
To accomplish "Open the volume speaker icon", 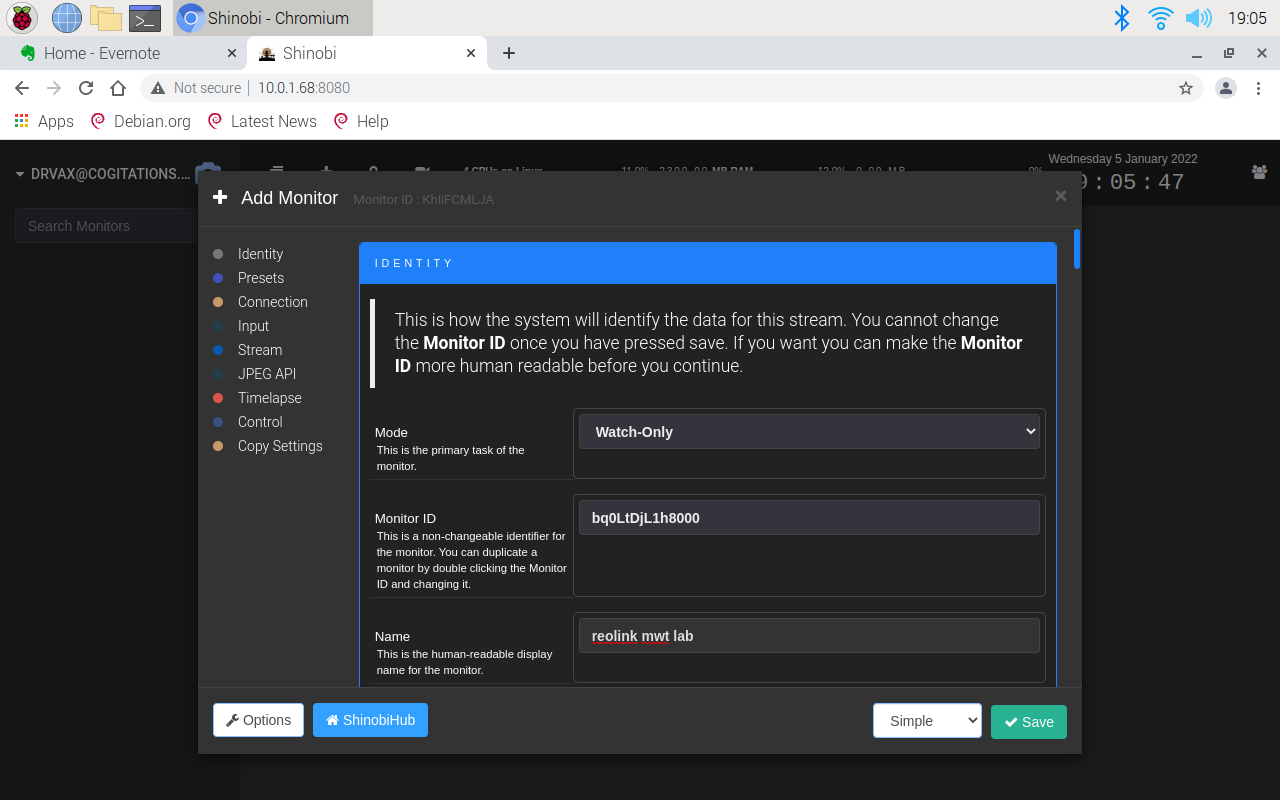I will 1197,18.
